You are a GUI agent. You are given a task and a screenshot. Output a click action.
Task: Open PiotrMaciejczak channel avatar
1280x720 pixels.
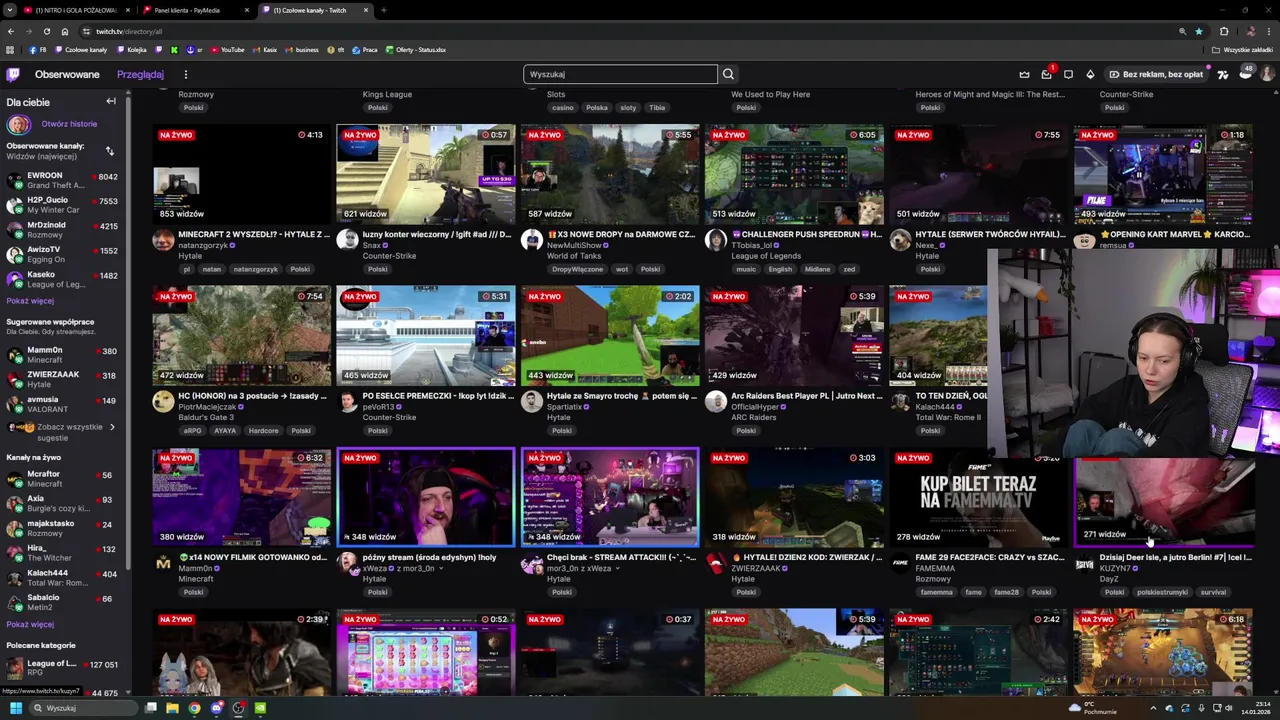pyautogui.click(x=163, y=401)
